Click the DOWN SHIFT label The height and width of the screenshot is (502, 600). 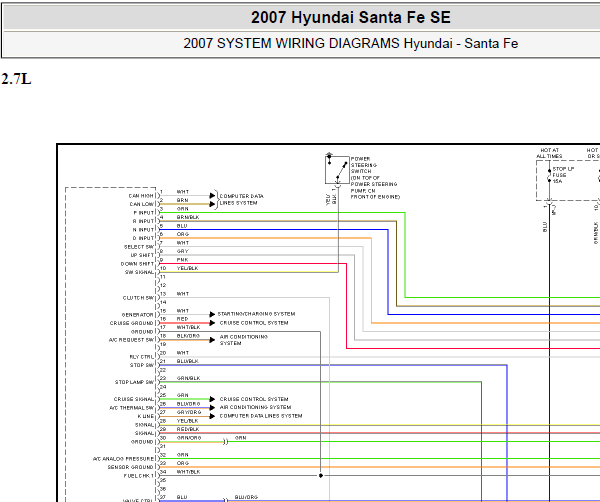[137, 264]
